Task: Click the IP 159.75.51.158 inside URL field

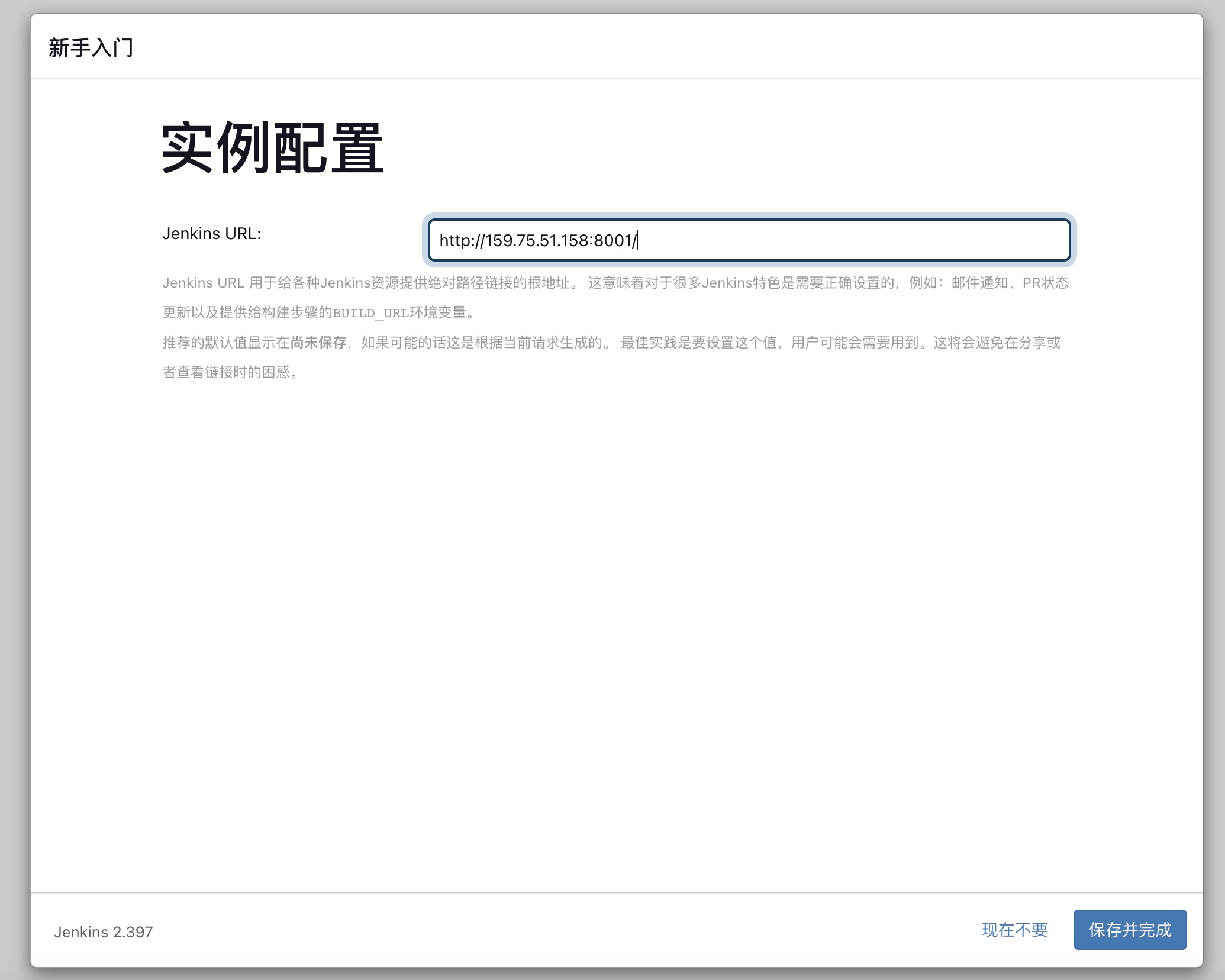Action: (x=536, y=241)
